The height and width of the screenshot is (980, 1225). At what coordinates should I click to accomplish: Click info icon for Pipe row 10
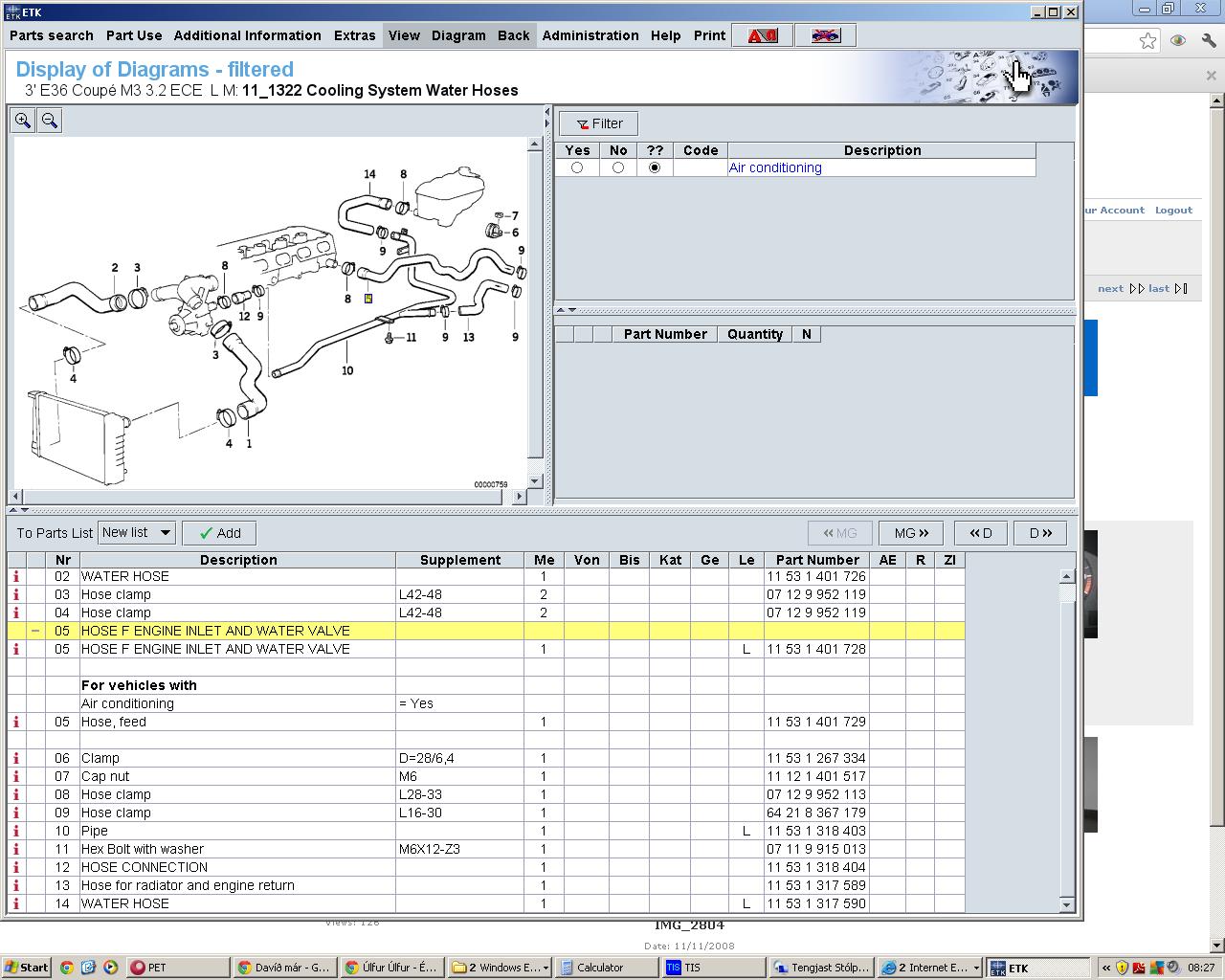click(16, 831)
